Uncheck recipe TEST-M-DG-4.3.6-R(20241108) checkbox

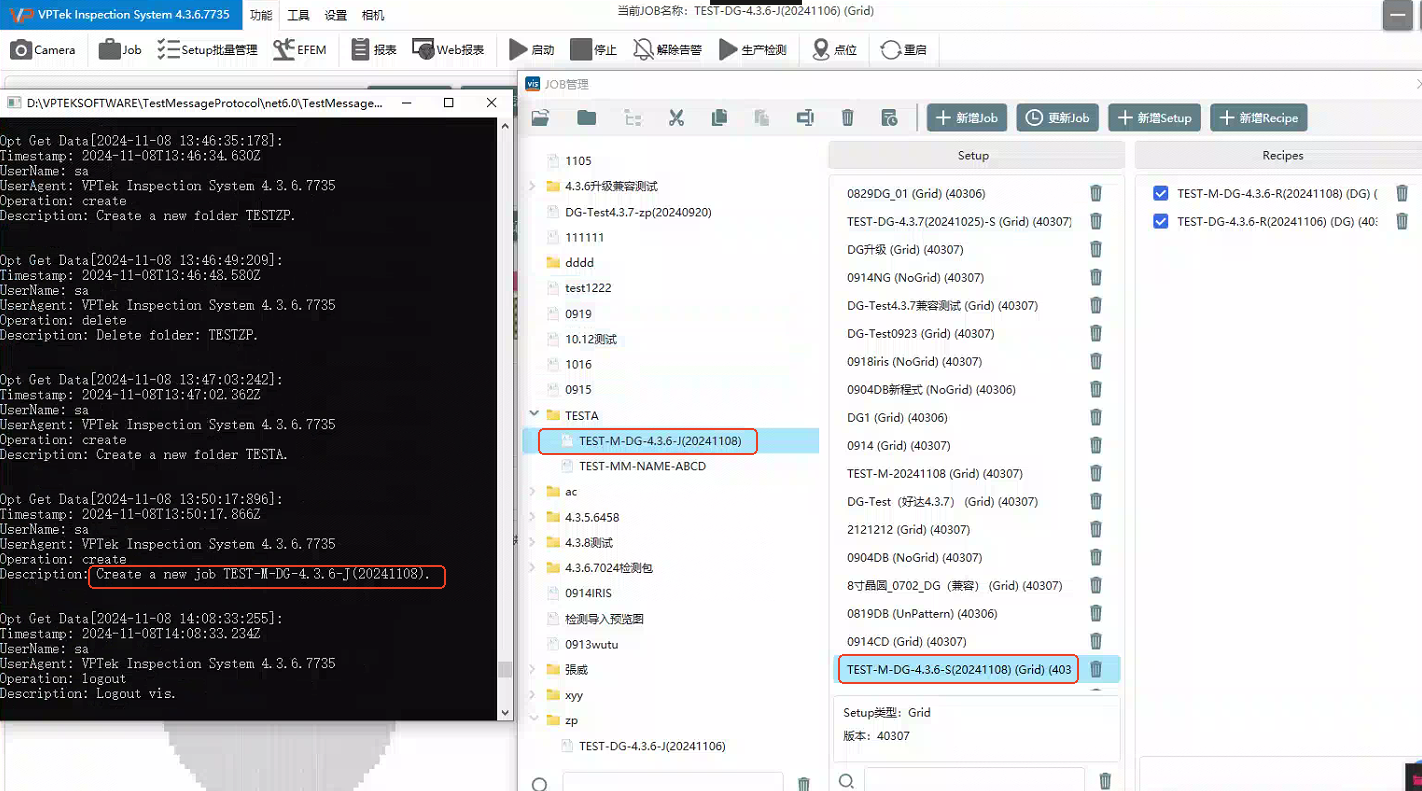(1160, 193)
